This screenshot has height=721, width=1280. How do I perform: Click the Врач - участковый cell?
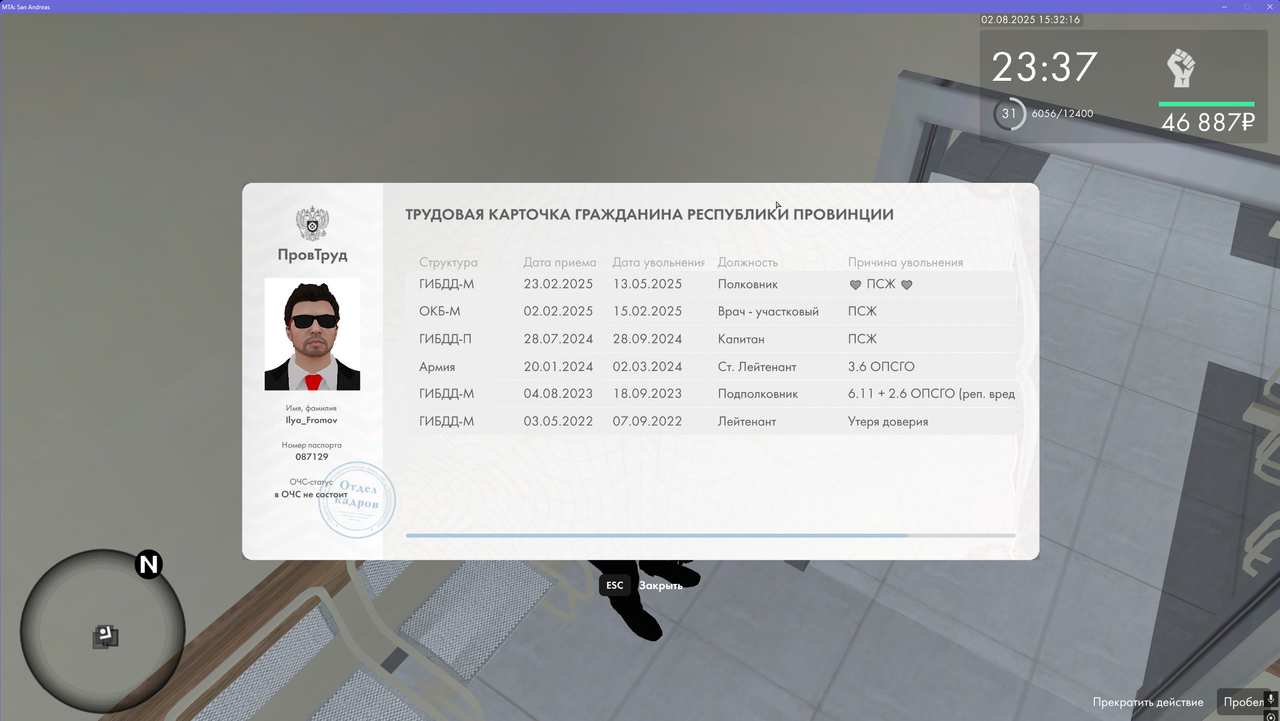[x=768, y=312]
